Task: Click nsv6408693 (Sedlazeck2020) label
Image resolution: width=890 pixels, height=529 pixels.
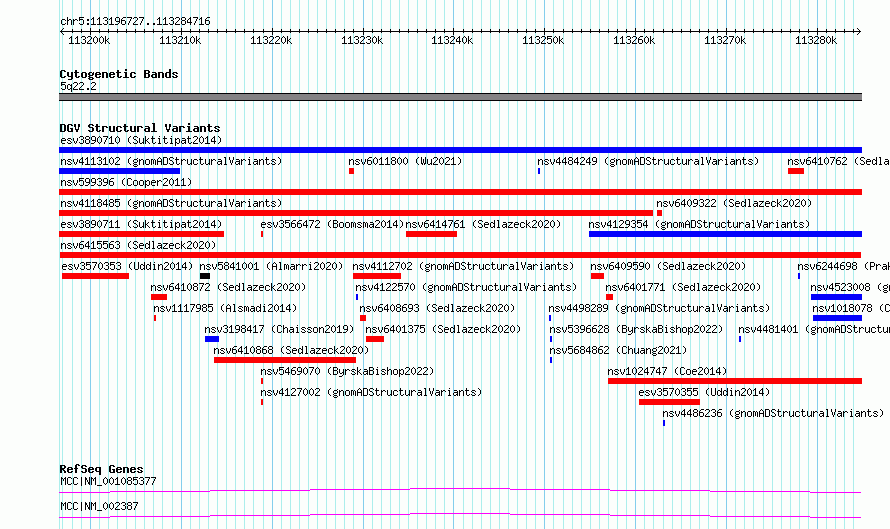Action: 437,308
